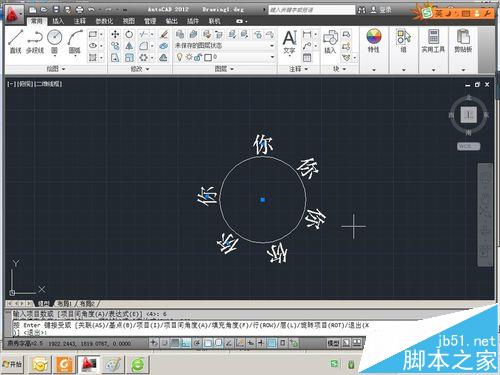Click the Rotate icon in Modify panel
Viewport: 500px width, 375px height.
(129, 34)
